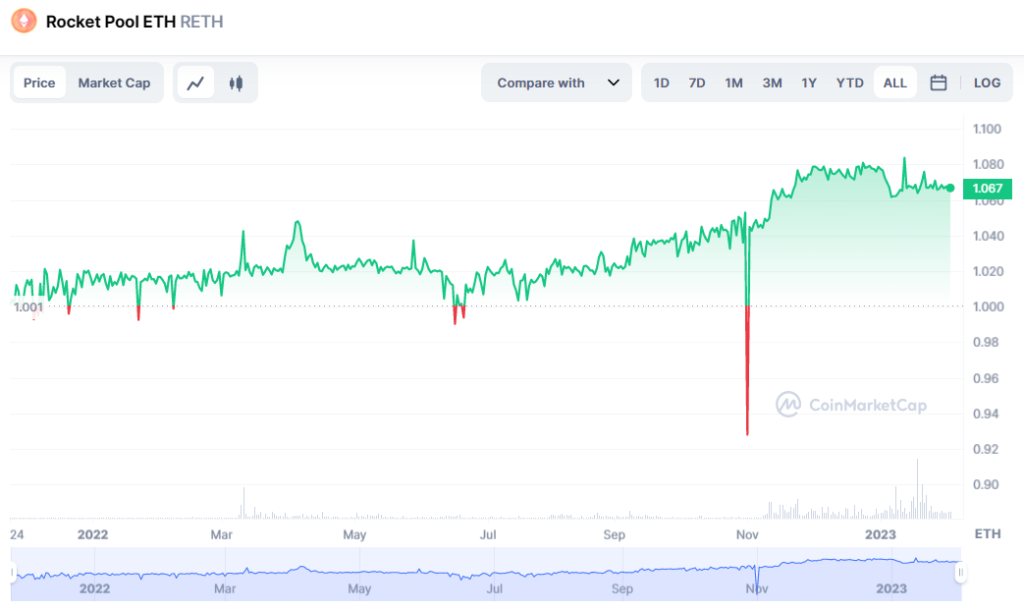Toggle LOG scale on the chart
1024x610 pixels.
(x=987, y=83)
